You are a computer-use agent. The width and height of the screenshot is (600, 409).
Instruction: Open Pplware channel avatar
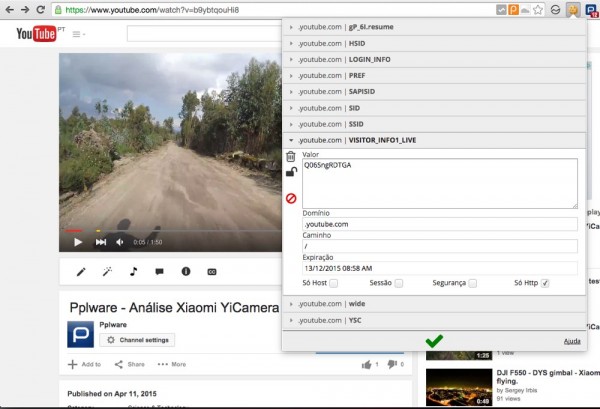(x=80, y=334)
